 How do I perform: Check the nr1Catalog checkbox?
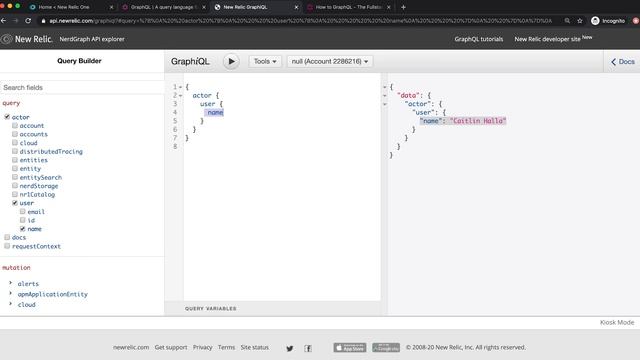(x=15, y=194)
